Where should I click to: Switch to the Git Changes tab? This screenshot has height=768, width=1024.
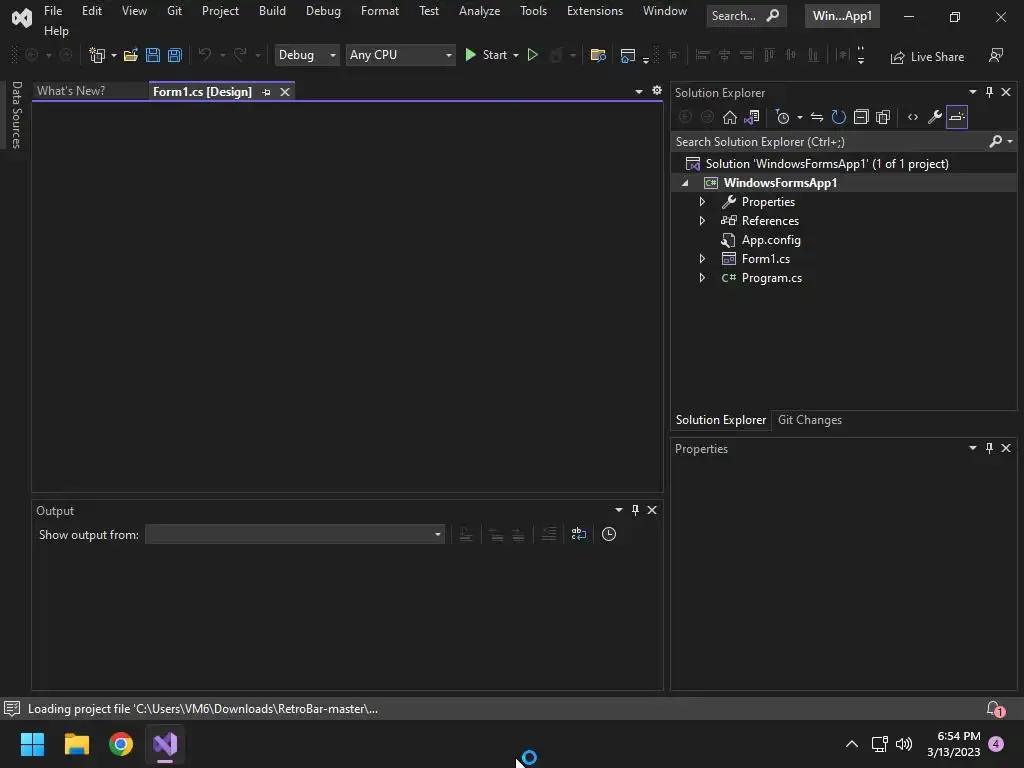pos(810,420)
